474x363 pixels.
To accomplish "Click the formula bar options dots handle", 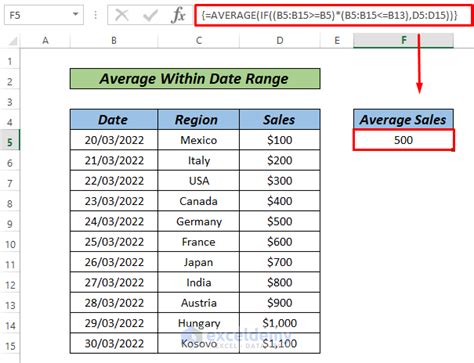I will click(x=96, y=15).
